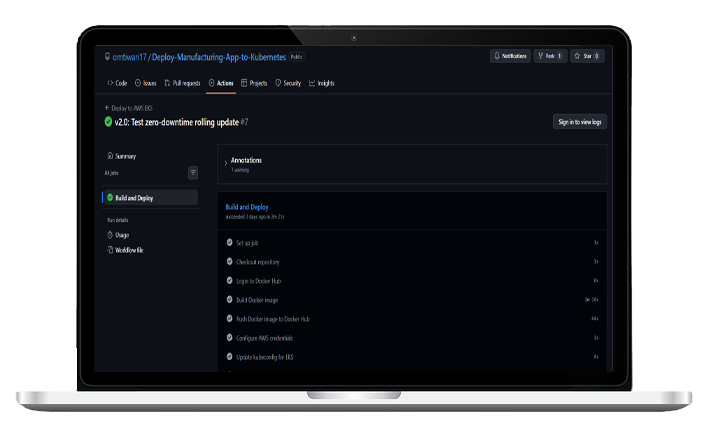Click the green success icon beside run title
The image size is (716, 439).
[x=108, y=122]
